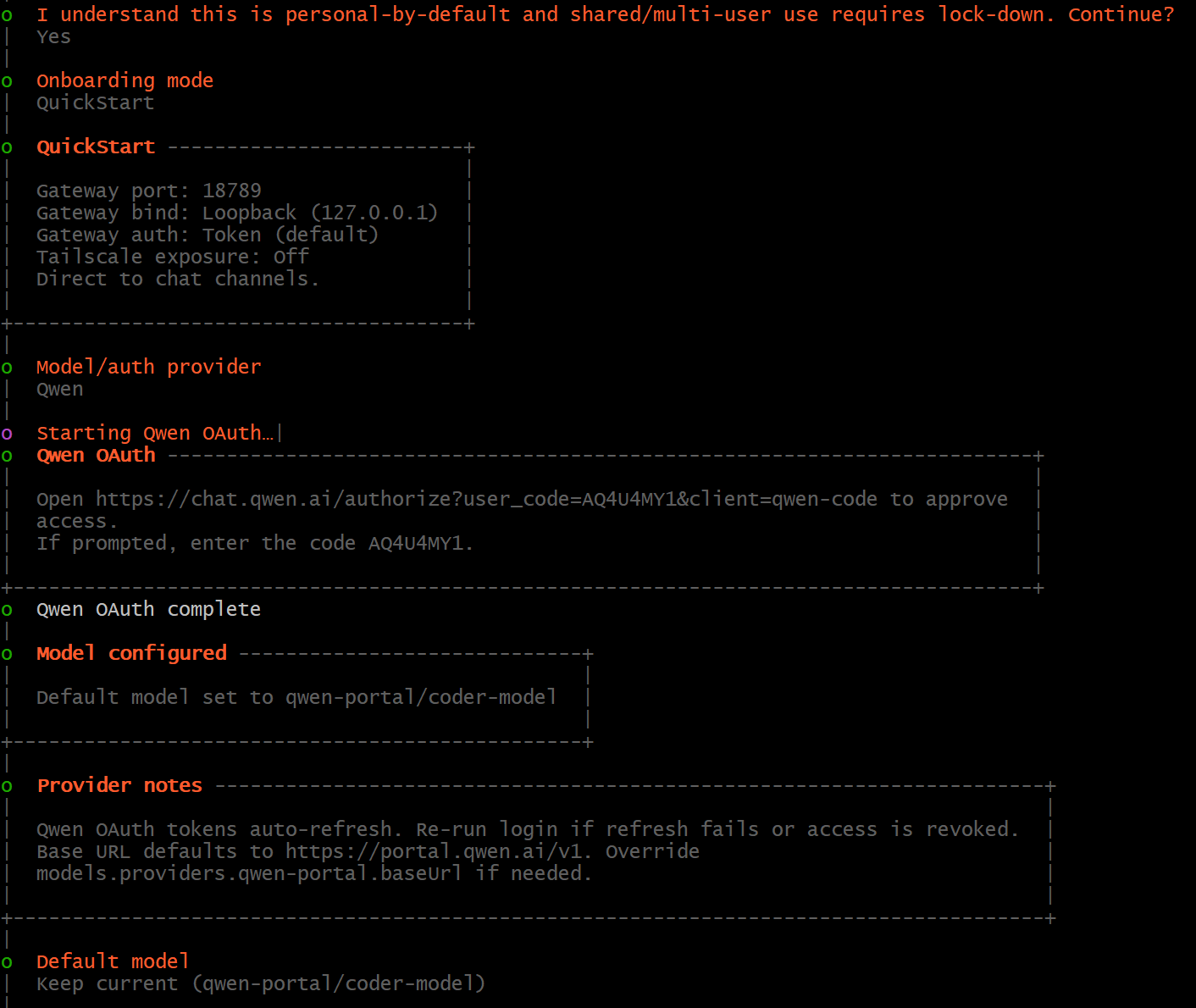Click the models.providers.qwen-portal.baseUrl setting text
This screenshot has width=1196, height=1008.
pos(249,874)
